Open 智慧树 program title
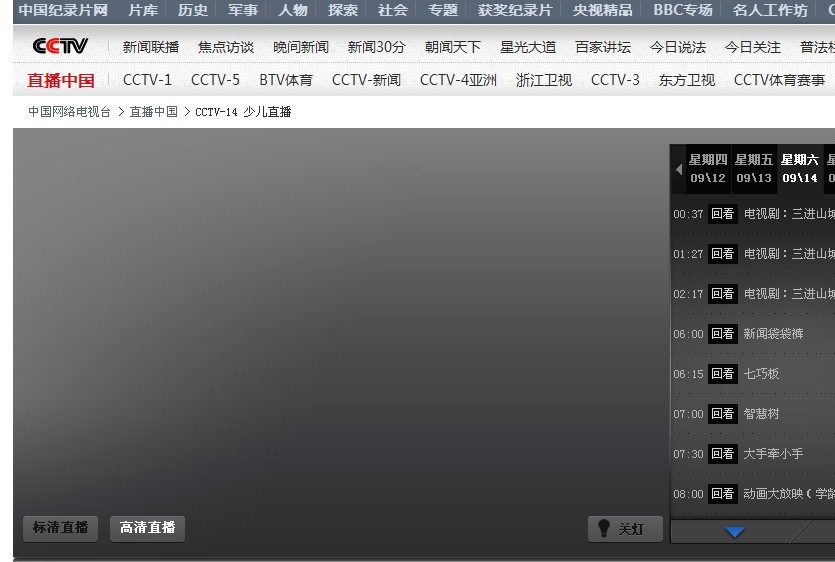The width and height of the screenshot is (835, 562). (x=761, y=413)
